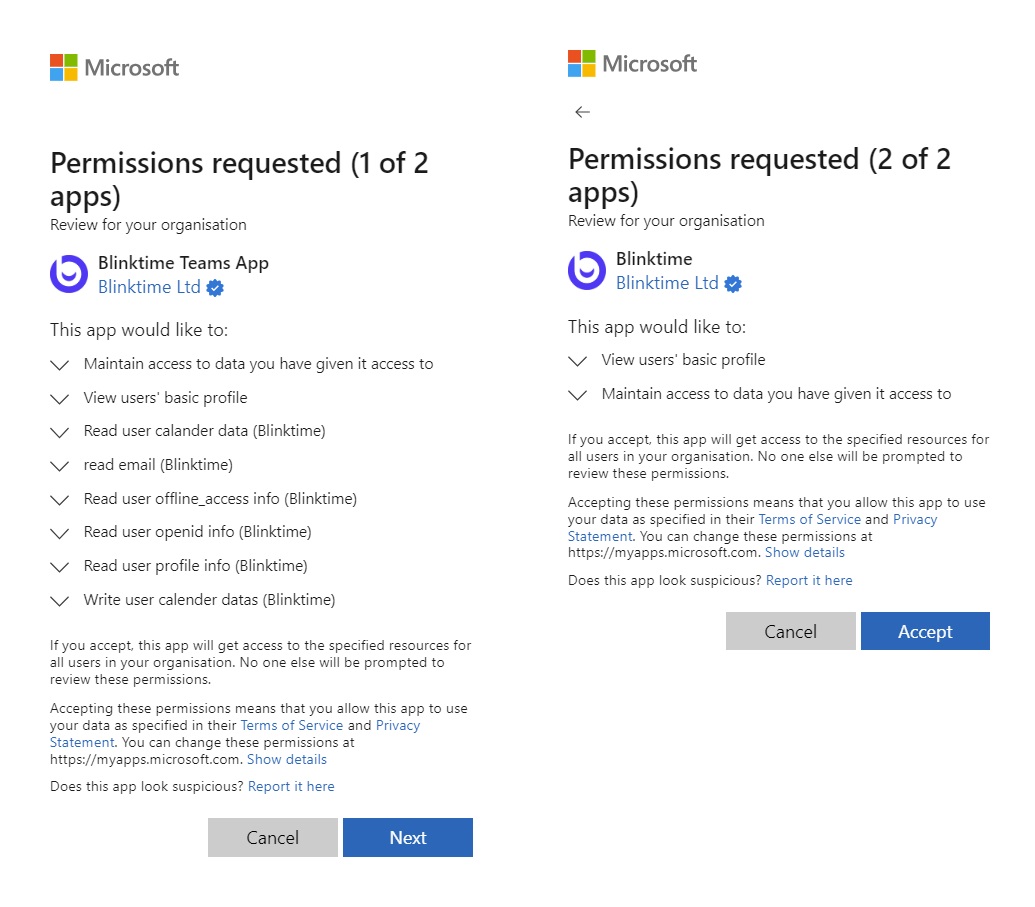The image size is (1035, 907).
Task: Click the 'Blinktime Teams App' name text
Action: tap(184, 263)
